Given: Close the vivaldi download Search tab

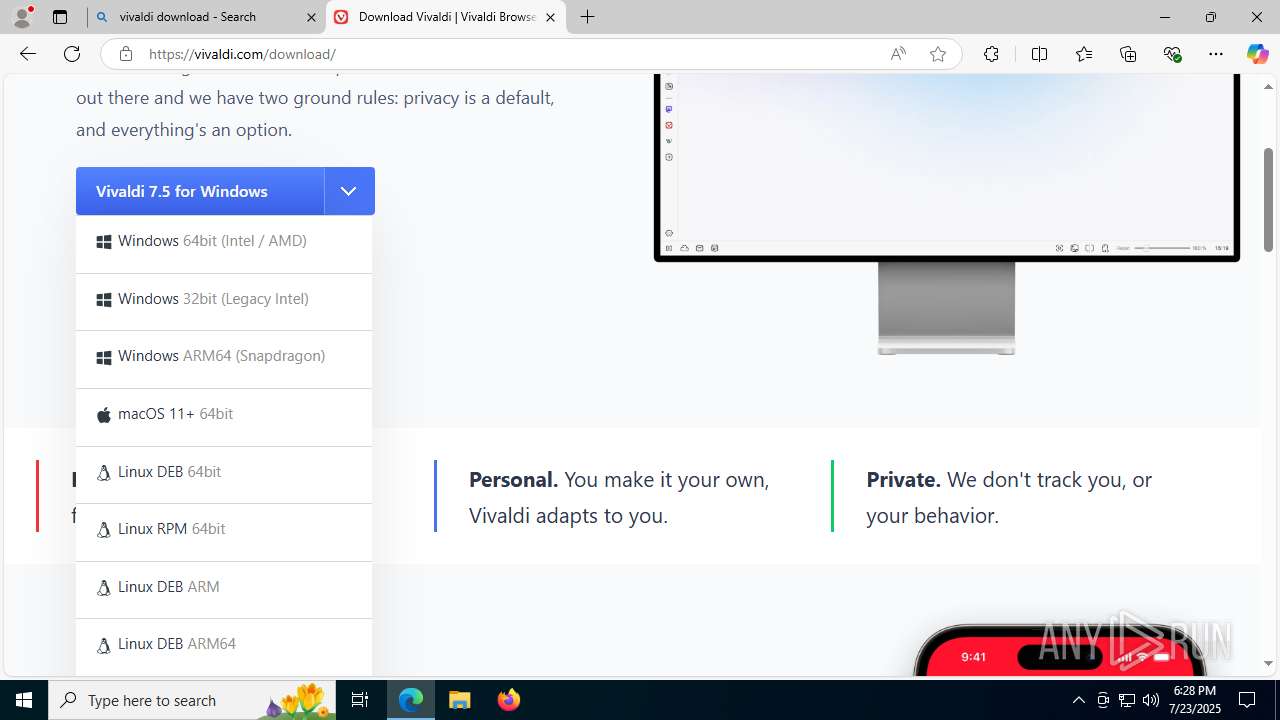Looking at the screenshot, I should [310, 17].
